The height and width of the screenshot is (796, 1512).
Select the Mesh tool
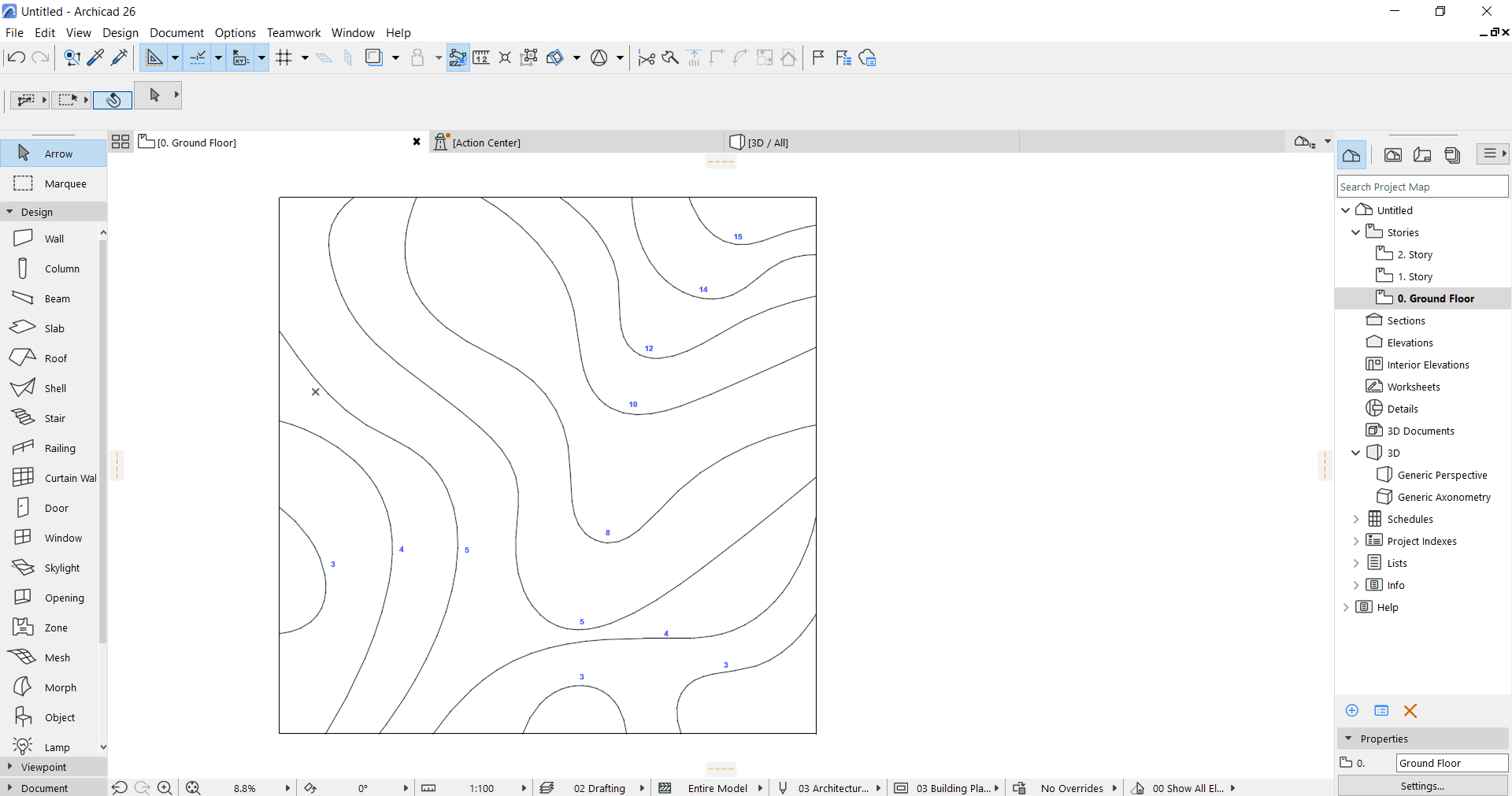point(57,657)
